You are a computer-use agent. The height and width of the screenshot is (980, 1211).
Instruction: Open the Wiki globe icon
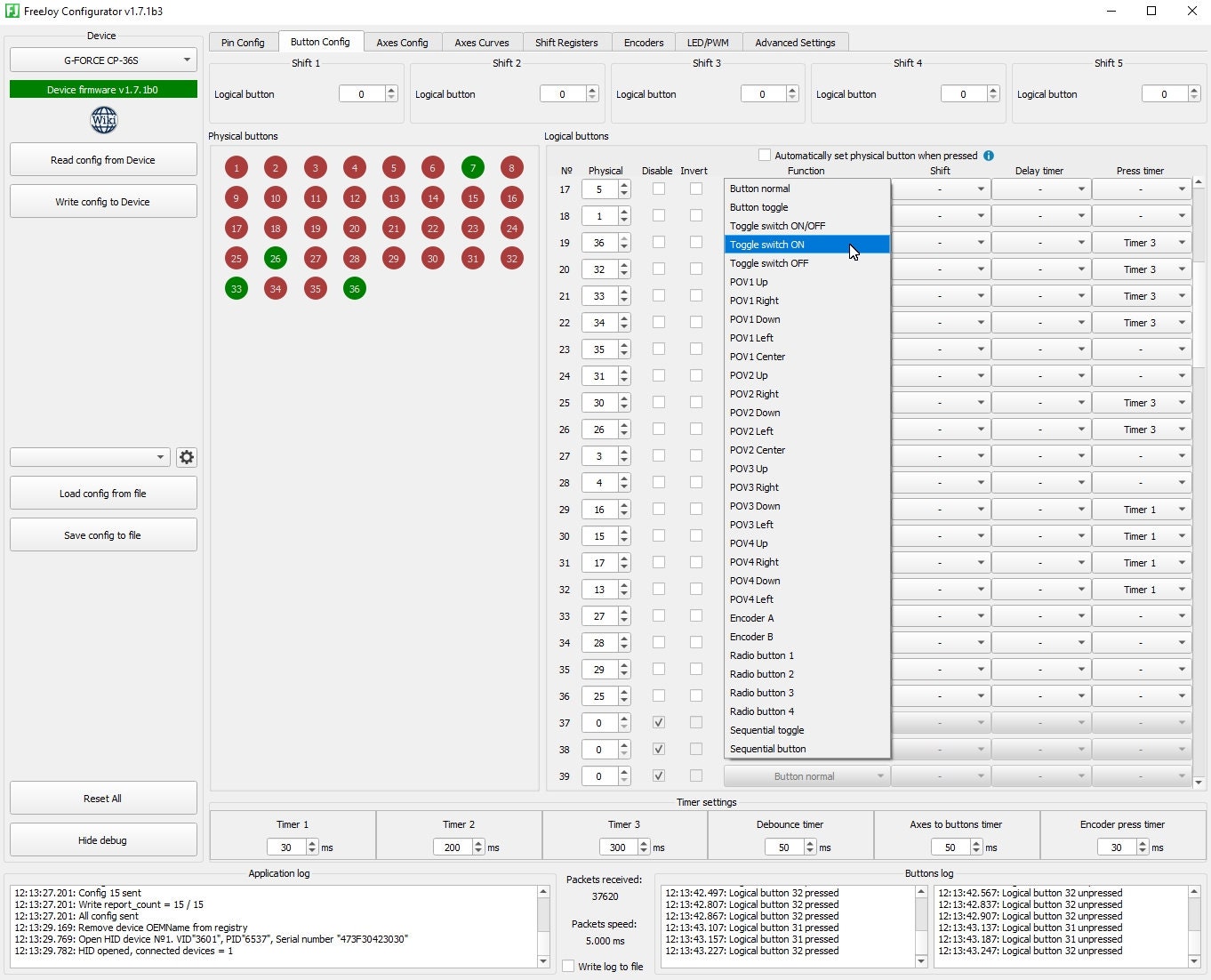click(x=104, y=120)
